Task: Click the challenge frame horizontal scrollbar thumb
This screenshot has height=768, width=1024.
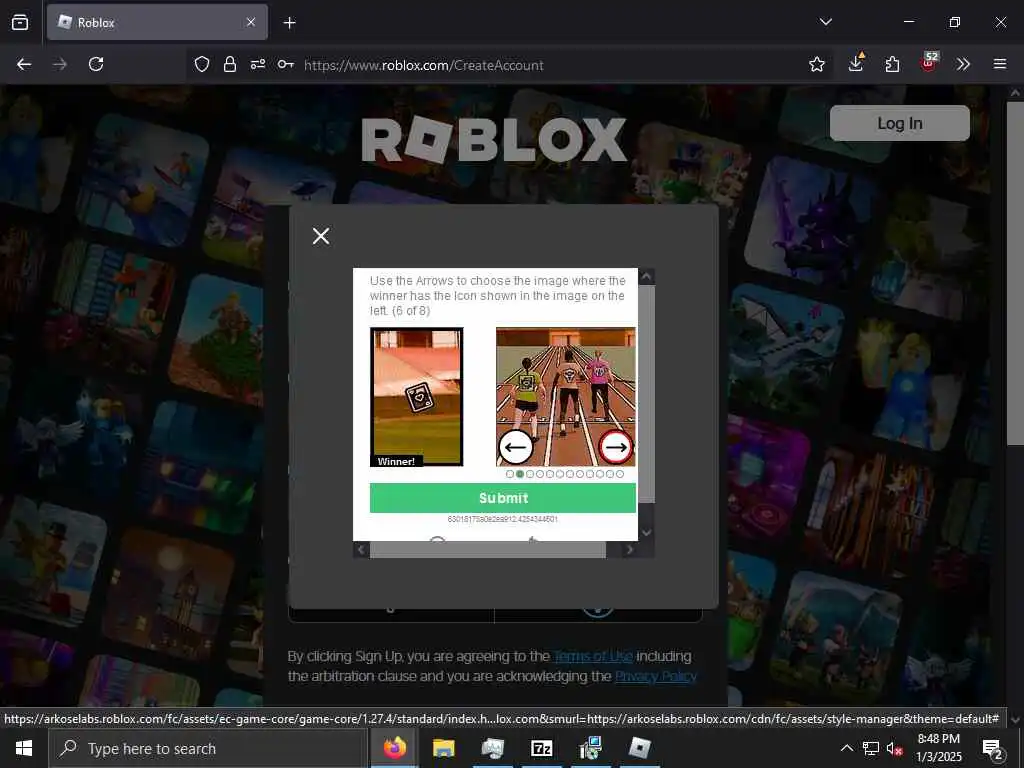Action: coord(488,550)
